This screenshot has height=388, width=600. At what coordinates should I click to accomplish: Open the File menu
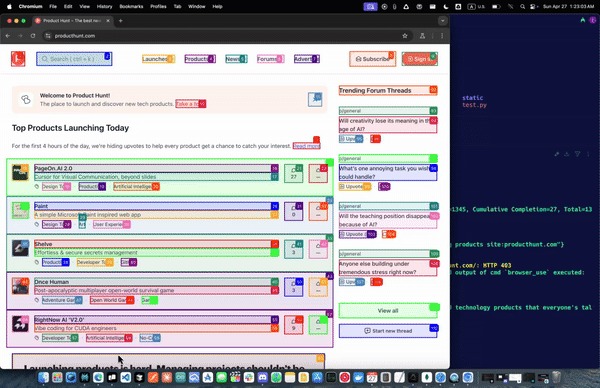click(53, 7)
